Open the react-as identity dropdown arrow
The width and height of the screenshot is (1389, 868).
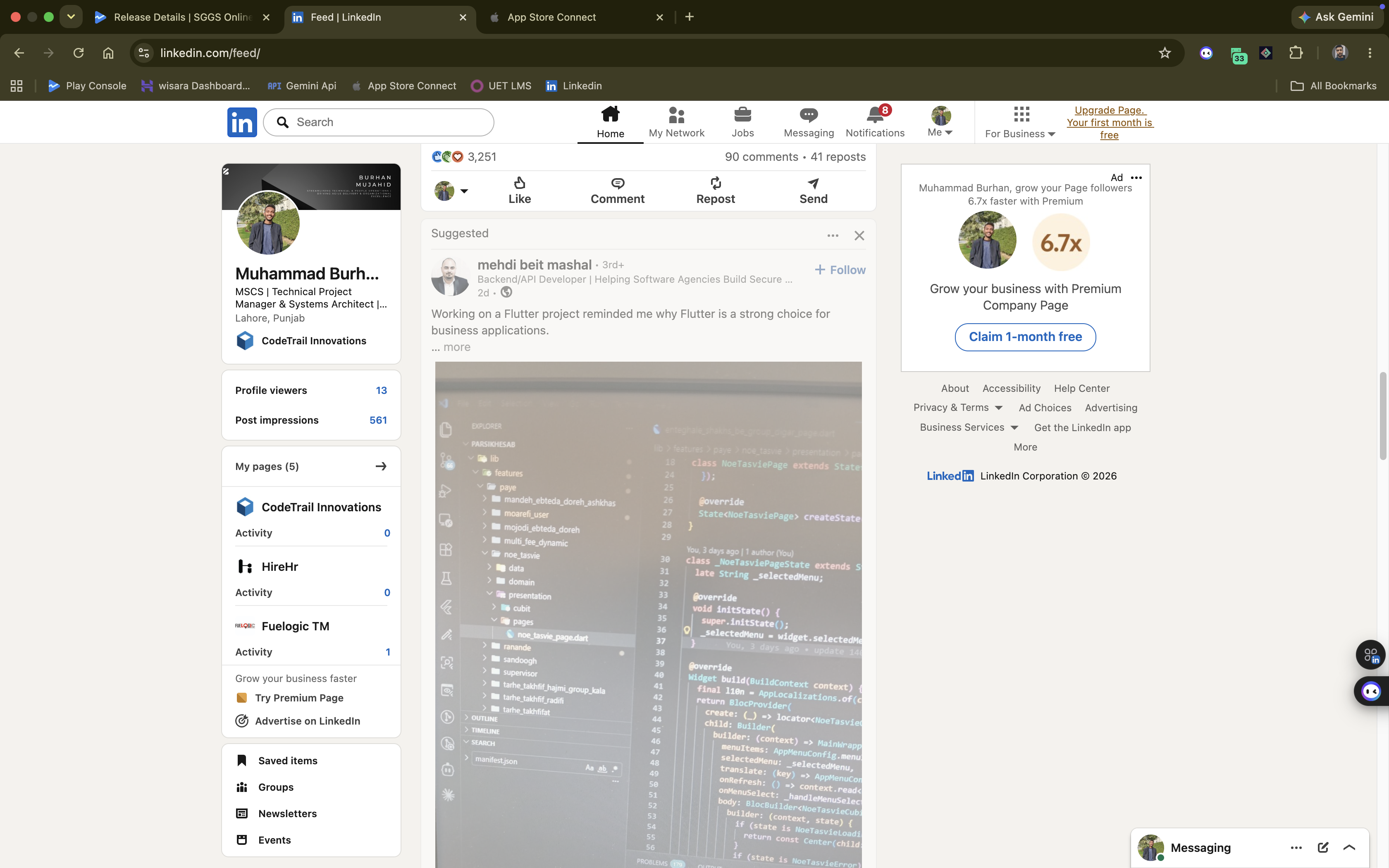tap(464, 191)
